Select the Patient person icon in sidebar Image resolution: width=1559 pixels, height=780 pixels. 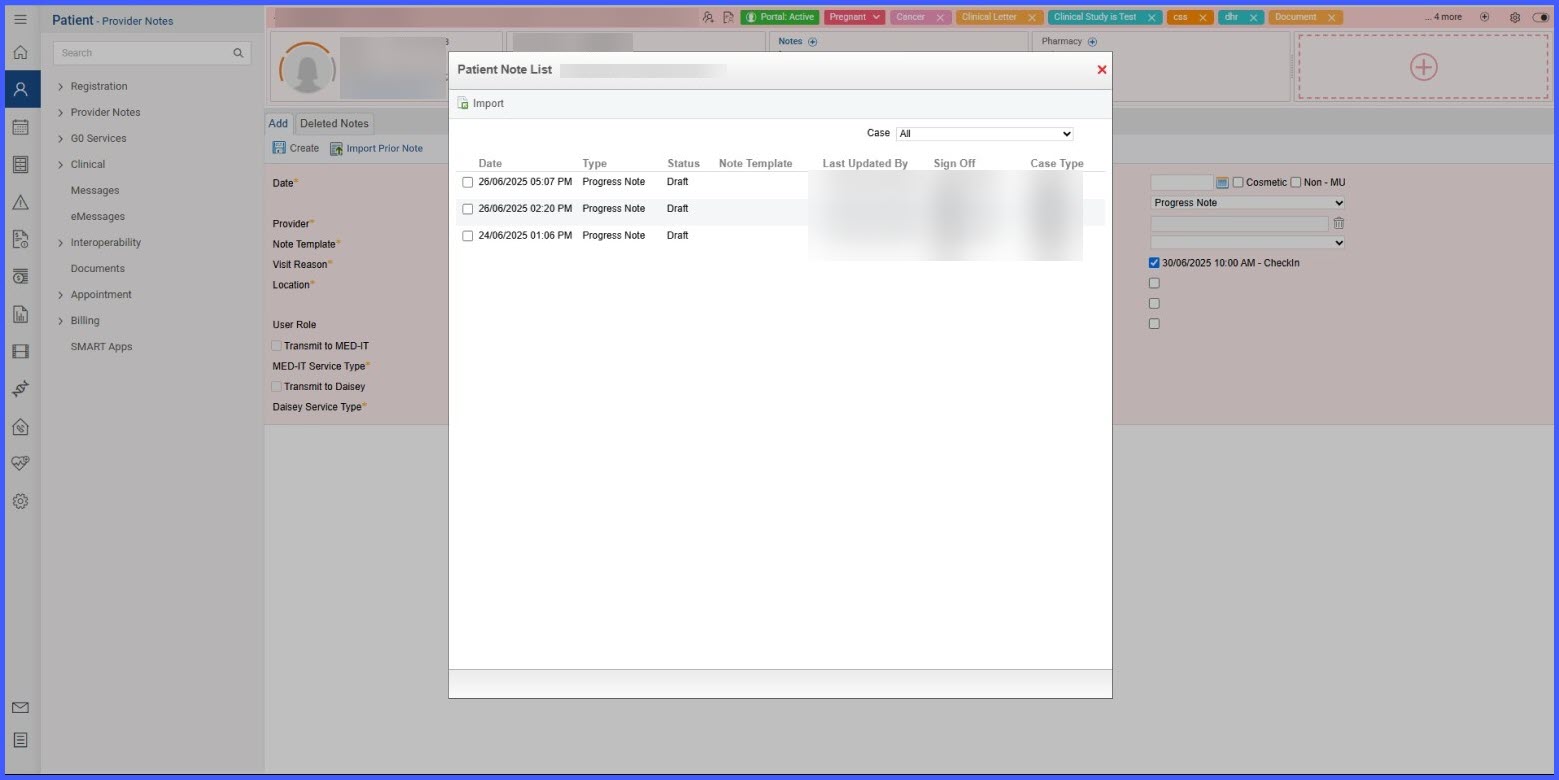click(20, 89)
